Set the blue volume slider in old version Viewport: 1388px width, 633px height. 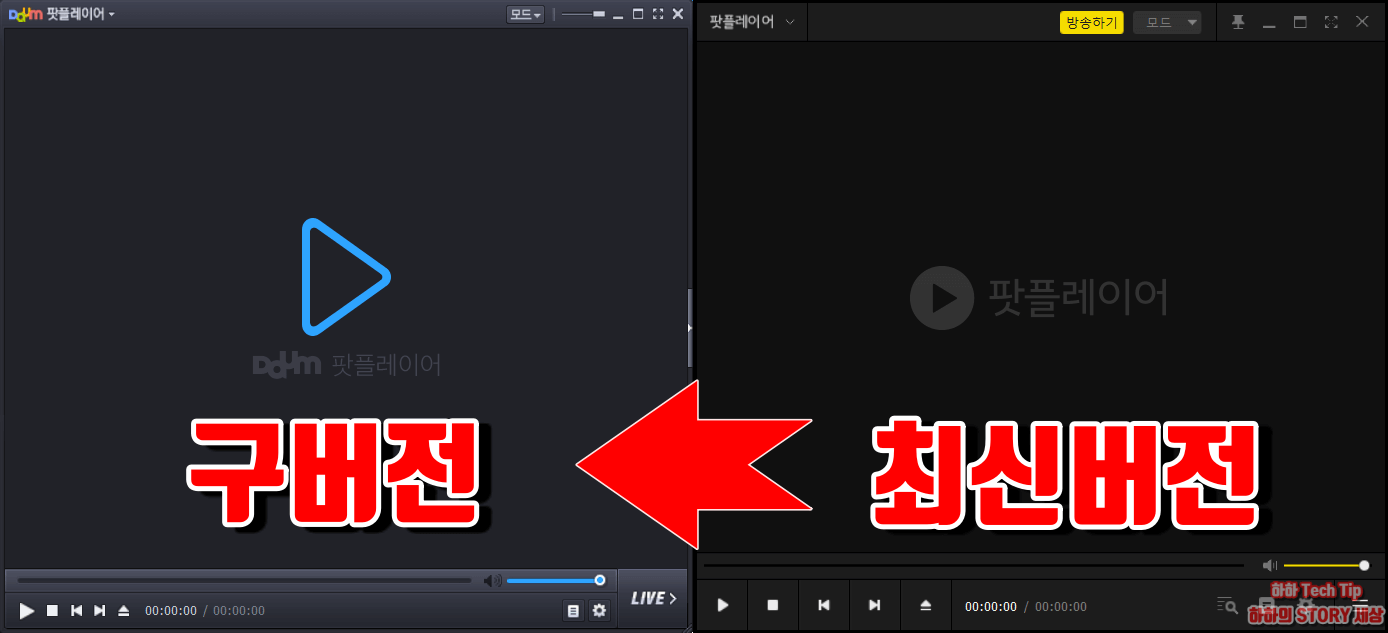tap(555, 580)
